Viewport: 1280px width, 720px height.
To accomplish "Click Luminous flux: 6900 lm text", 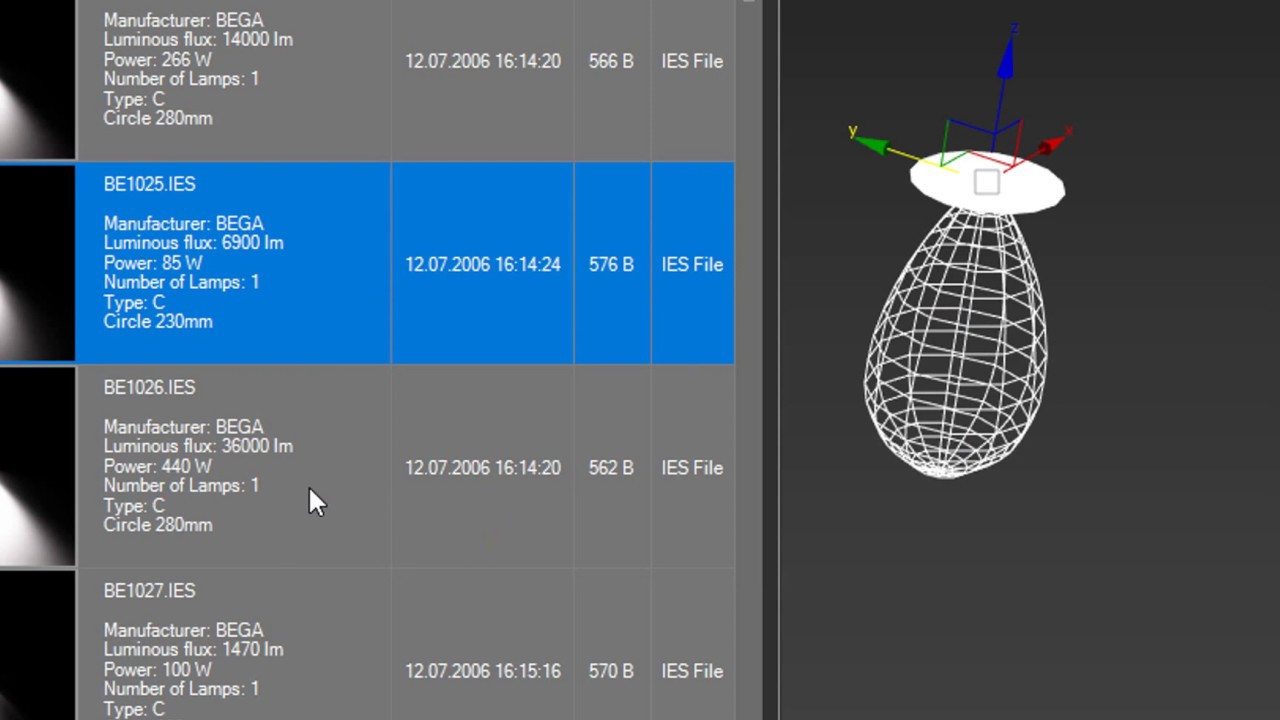I will [193, 243].
